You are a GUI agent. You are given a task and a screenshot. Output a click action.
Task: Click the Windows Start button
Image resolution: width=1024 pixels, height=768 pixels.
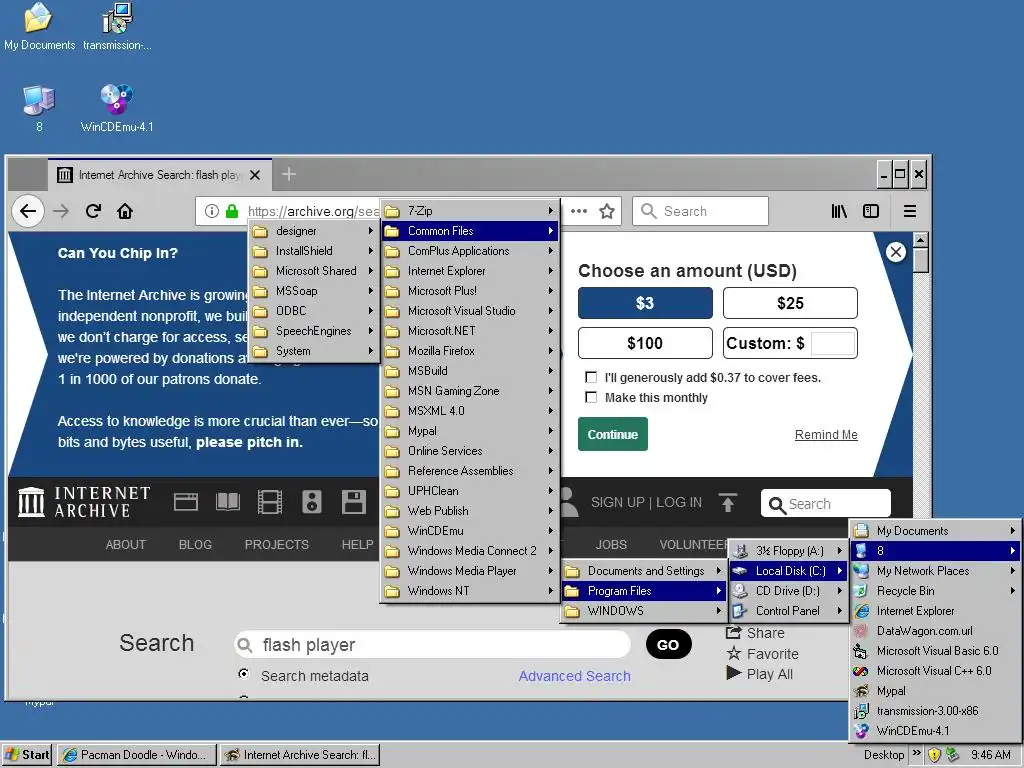point(27,755)
